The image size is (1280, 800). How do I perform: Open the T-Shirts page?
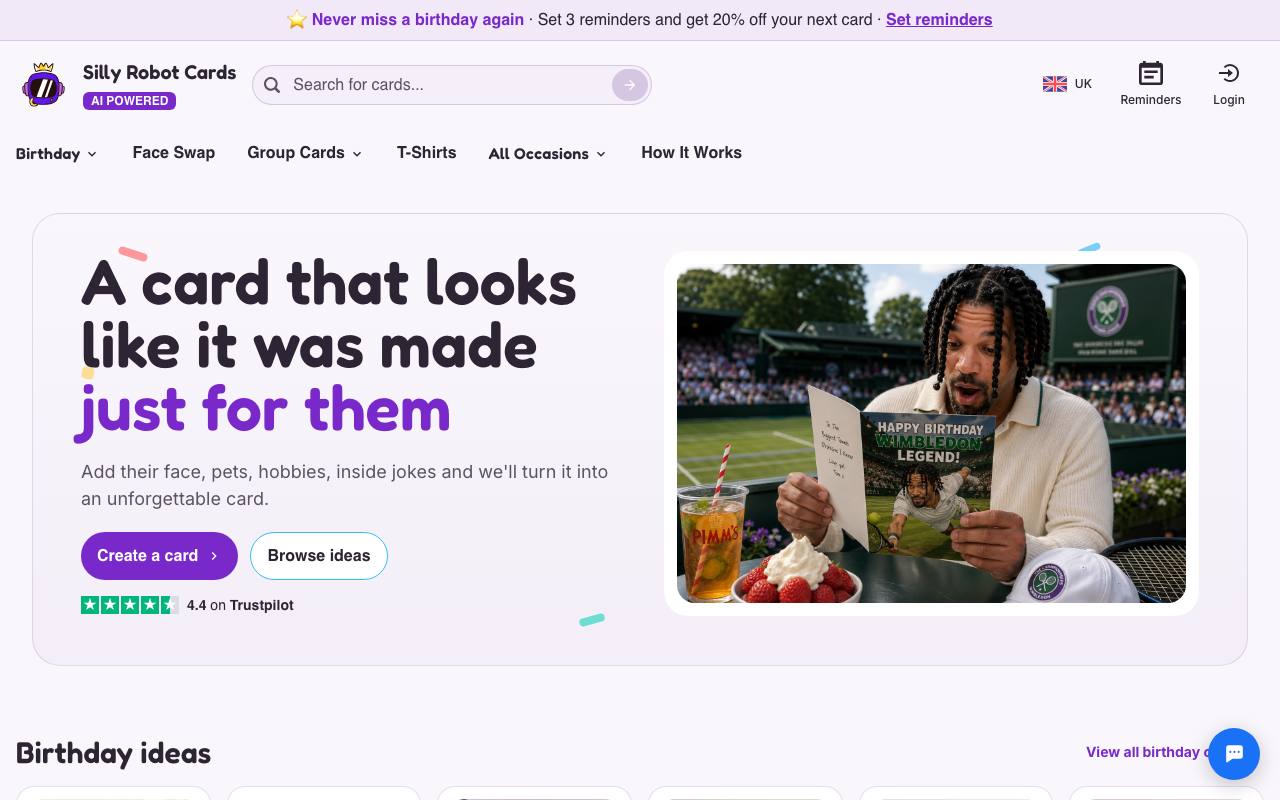426,153
